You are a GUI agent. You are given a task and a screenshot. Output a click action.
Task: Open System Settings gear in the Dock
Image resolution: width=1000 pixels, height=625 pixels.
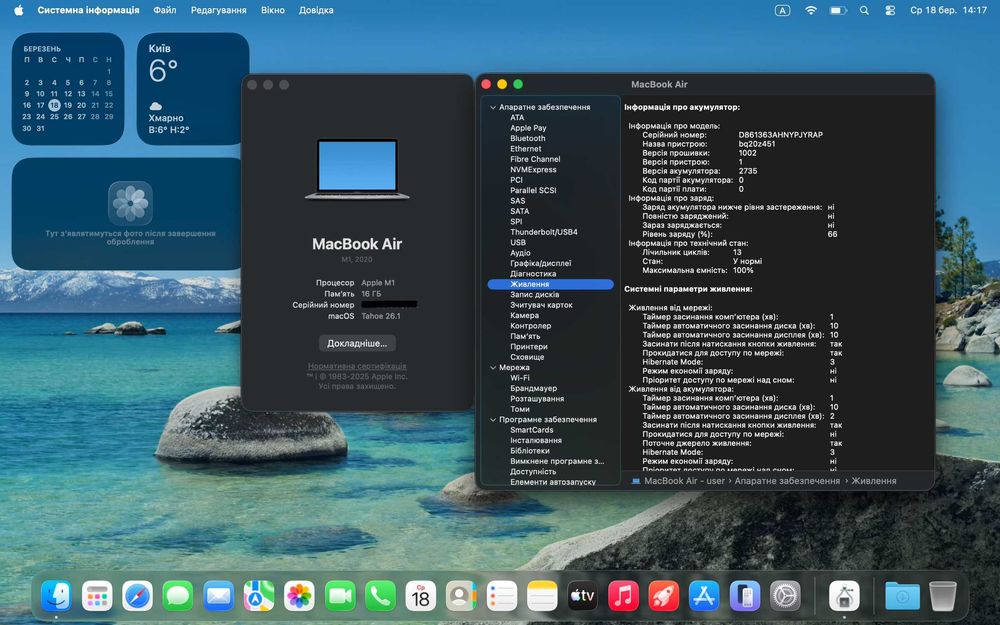point(785,596)
